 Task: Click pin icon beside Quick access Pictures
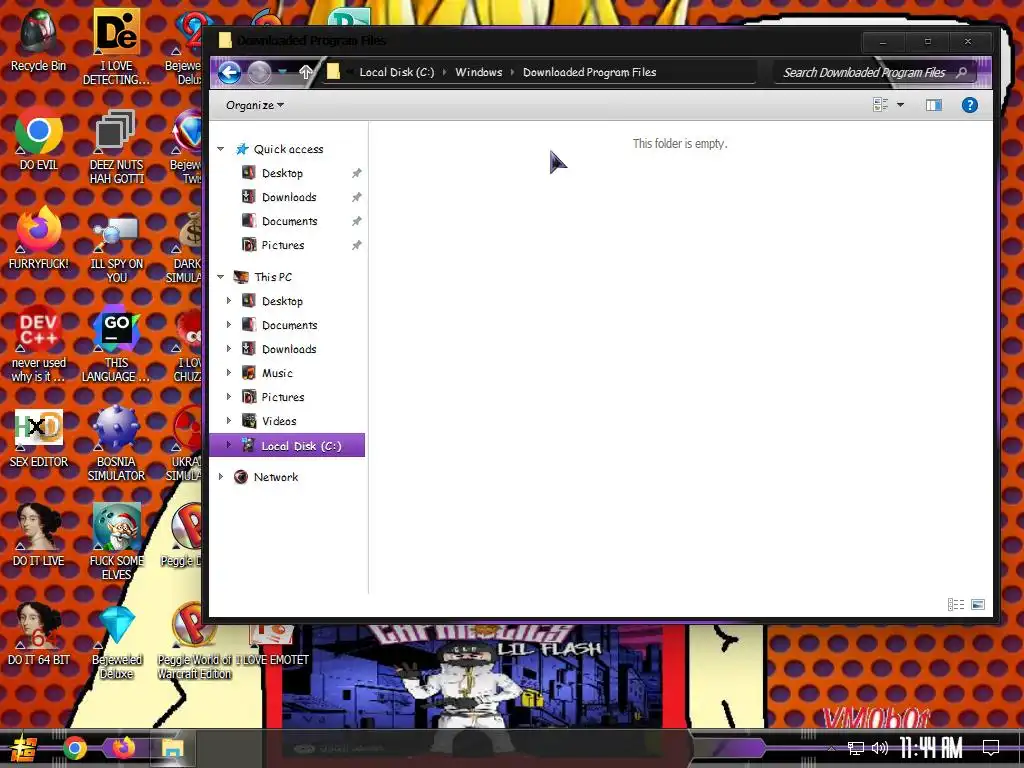click(357, 246)
